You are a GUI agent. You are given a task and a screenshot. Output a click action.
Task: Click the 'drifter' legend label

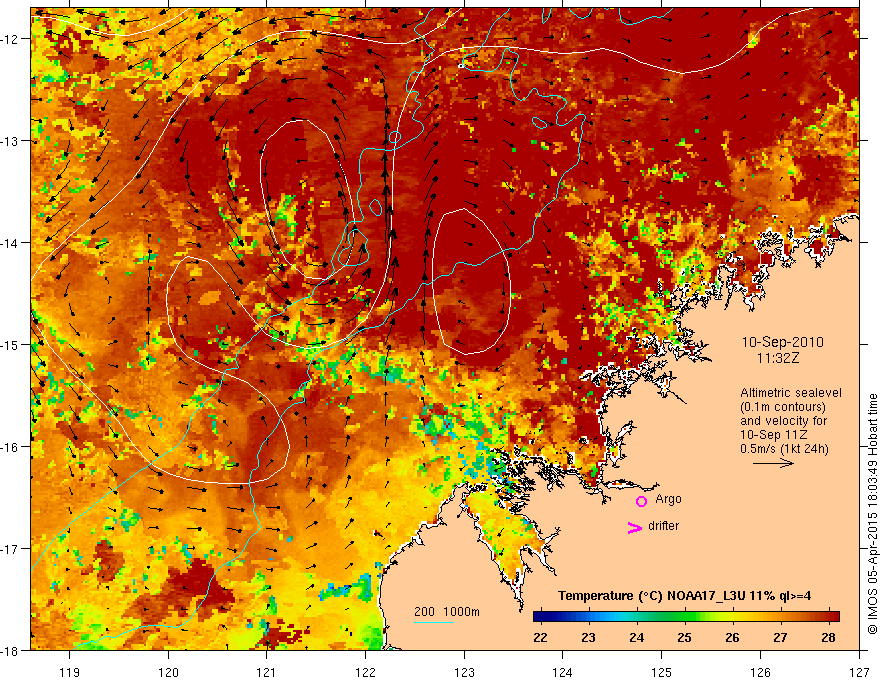663,526
